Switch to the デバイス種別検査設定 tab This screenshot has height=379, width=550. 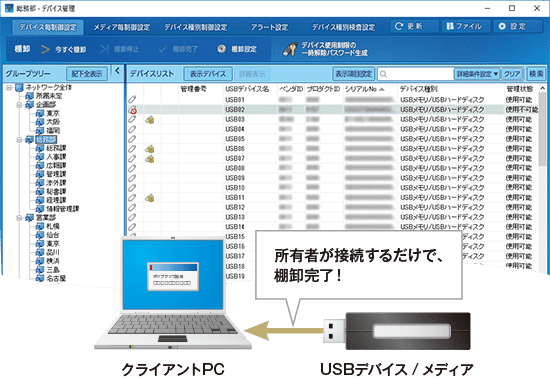pos(343,27)
